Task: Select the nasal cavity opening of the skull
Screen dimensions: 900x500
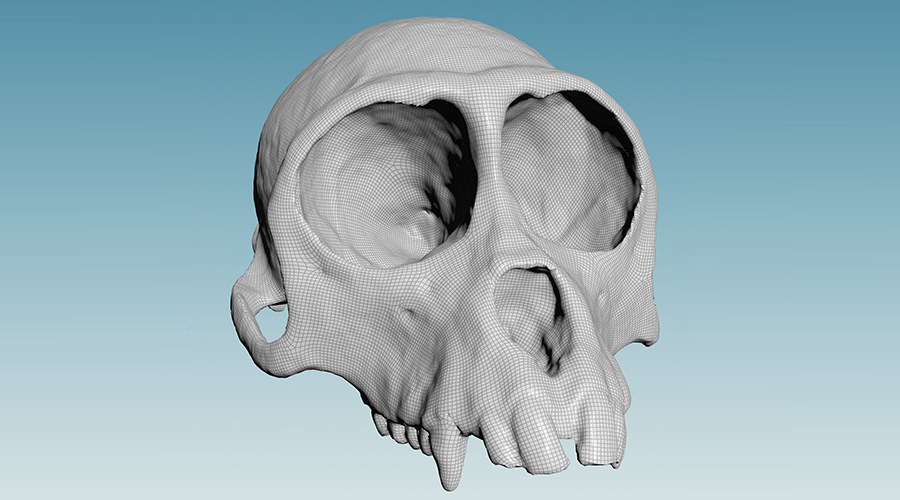Action: [x=528, y=310]
